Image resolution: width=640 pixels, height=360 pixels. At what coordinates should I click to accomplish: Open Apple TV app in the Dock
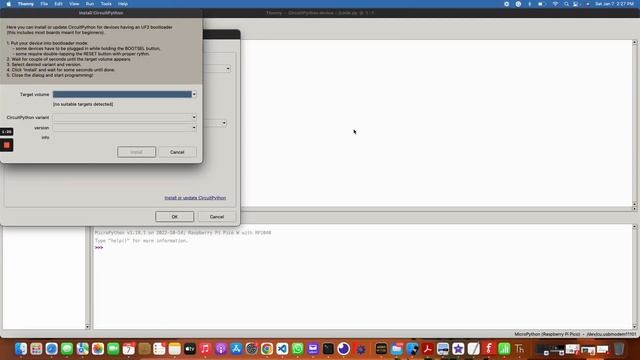click(x=190, y=349)
